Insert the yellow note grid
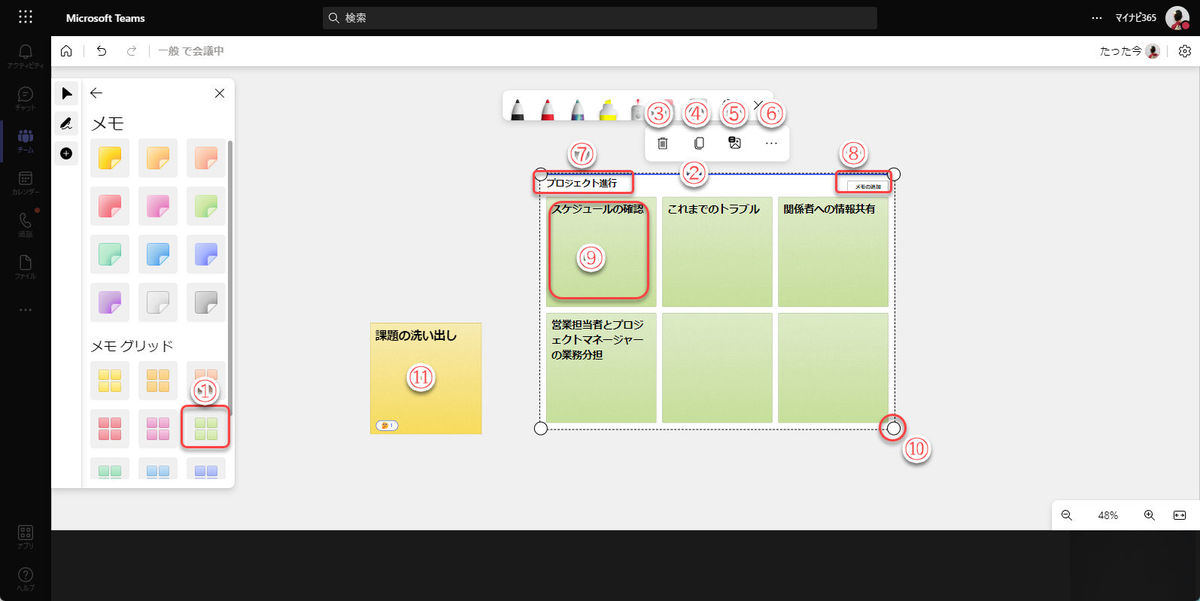This screenshot has height=601, width=1200. (109, 380)
